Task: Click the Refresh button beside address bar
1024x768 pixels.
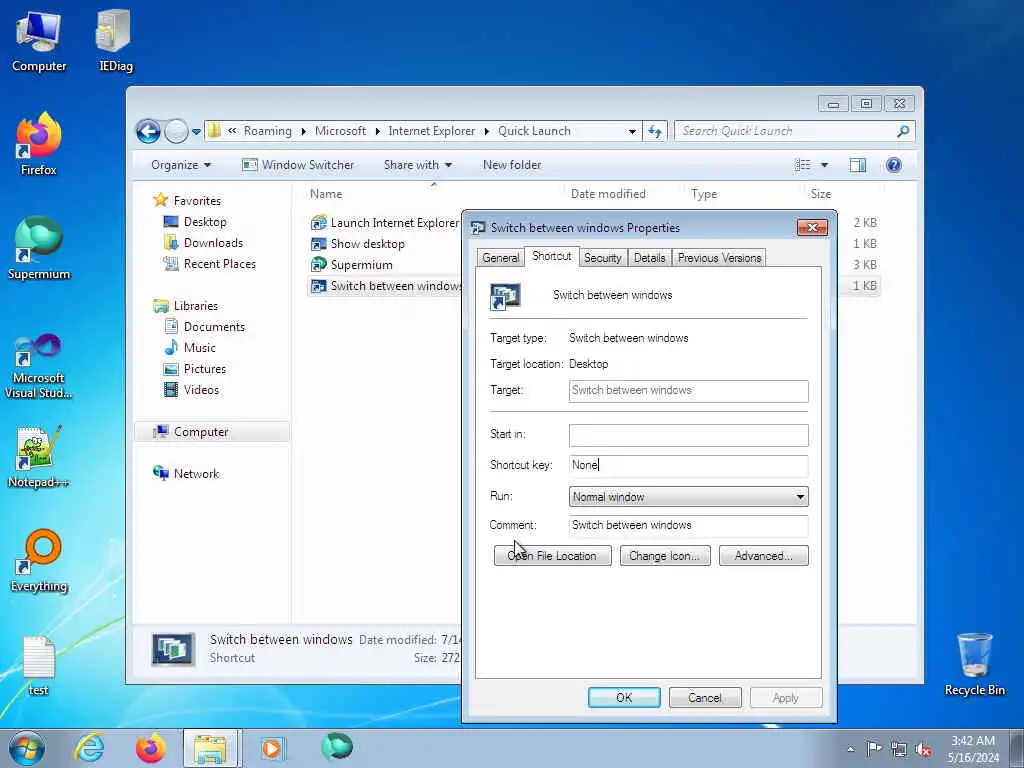Action: tap(655, 131)
